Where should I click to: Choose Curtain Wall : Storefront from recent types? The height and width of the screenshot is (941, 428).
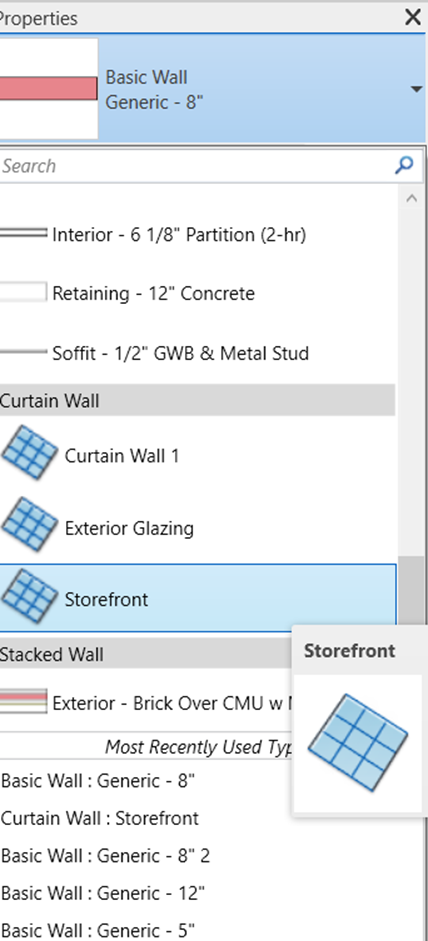click(100, 818)
